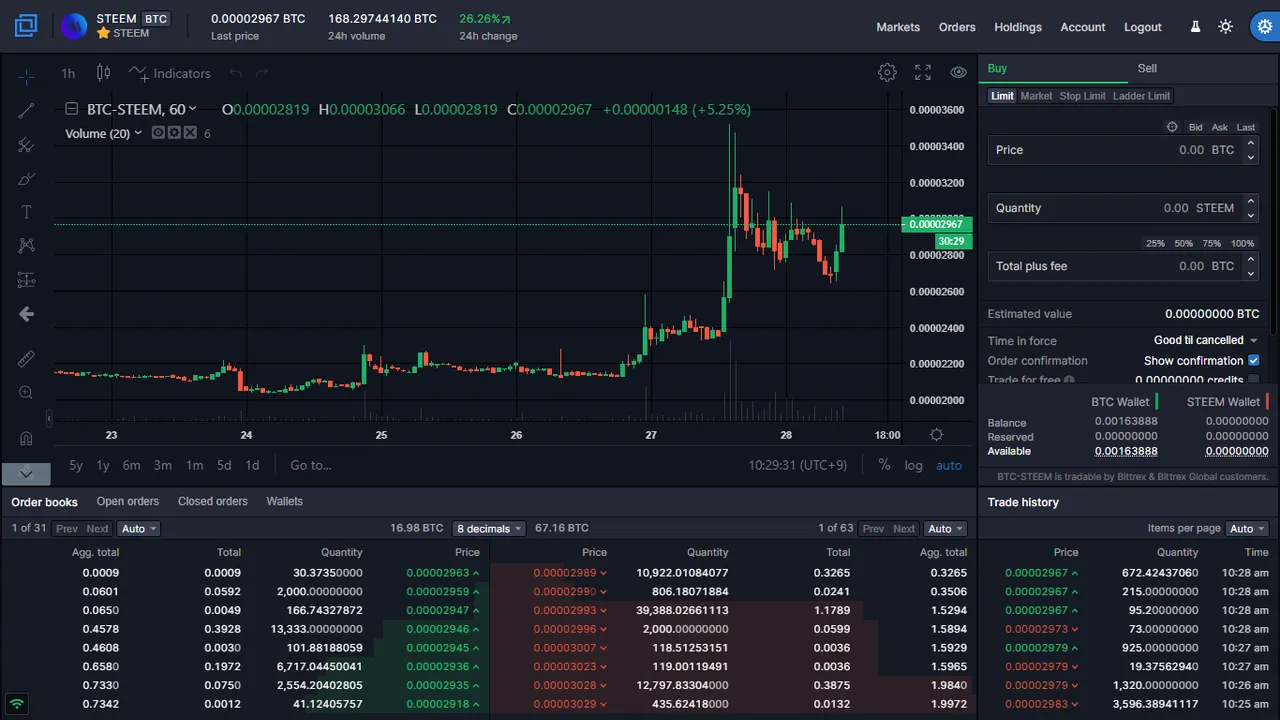
Task: Open the blue settings gear in header
Action: [x=1263, y=27]
